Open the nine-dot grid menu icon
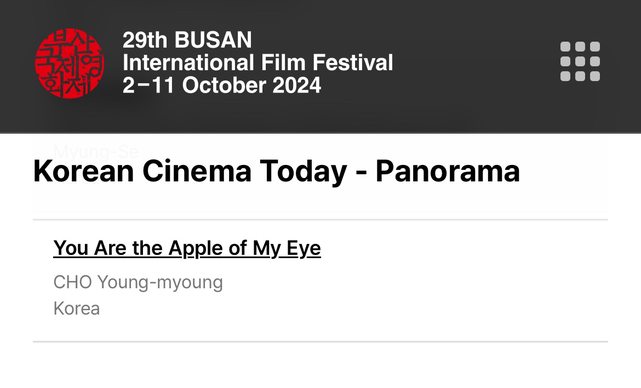 tap(580, 61)
